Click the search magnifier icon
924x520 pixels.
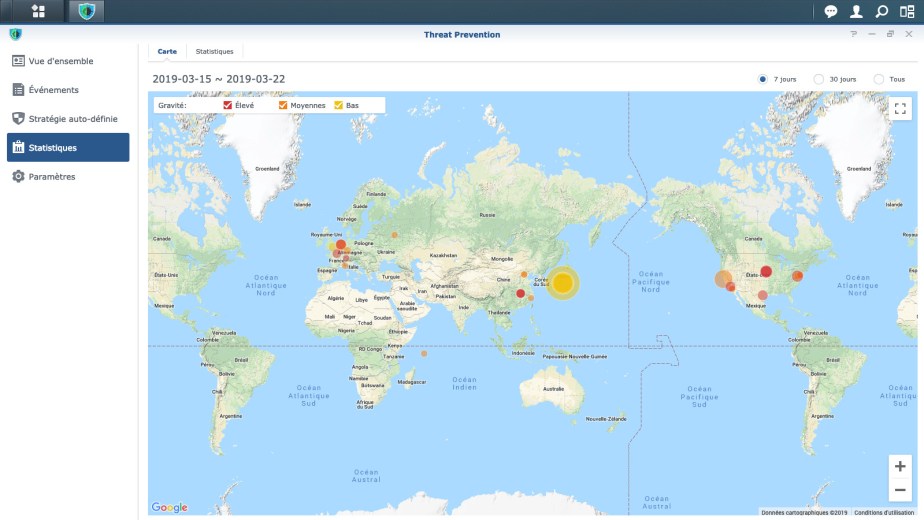click(x=881, y=12)
